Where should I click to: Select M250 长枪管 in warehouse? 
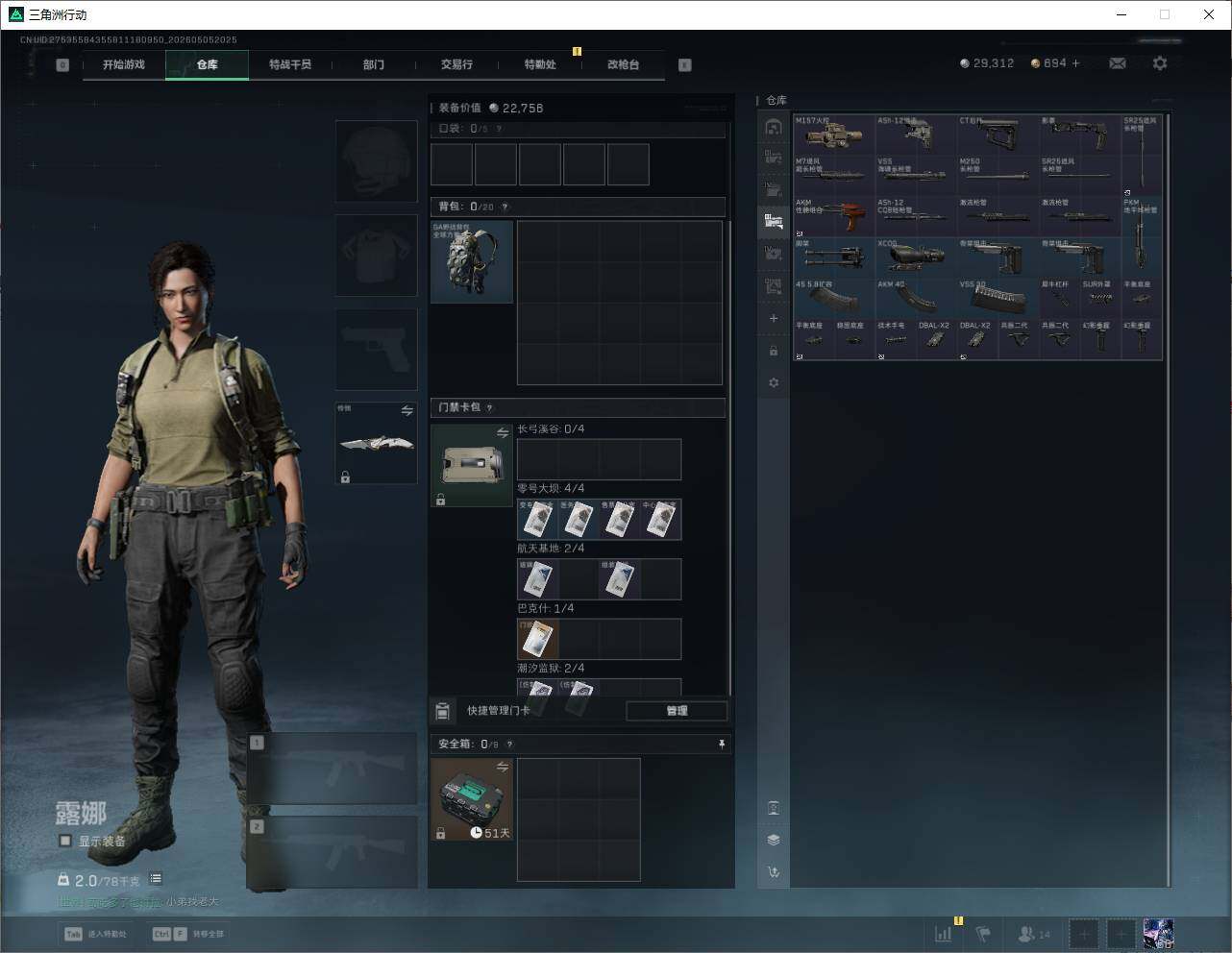pos(998,177)
